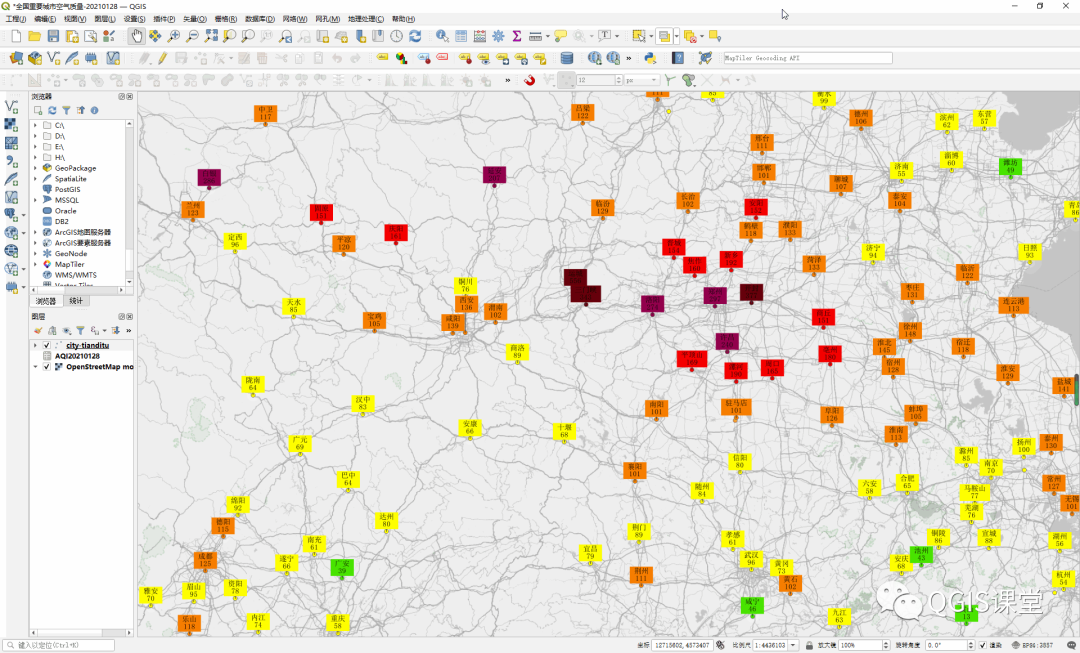Viewport: 1080px width, 653px height.
Task: Expand the MSSQL node
Action: coord(35,200)
